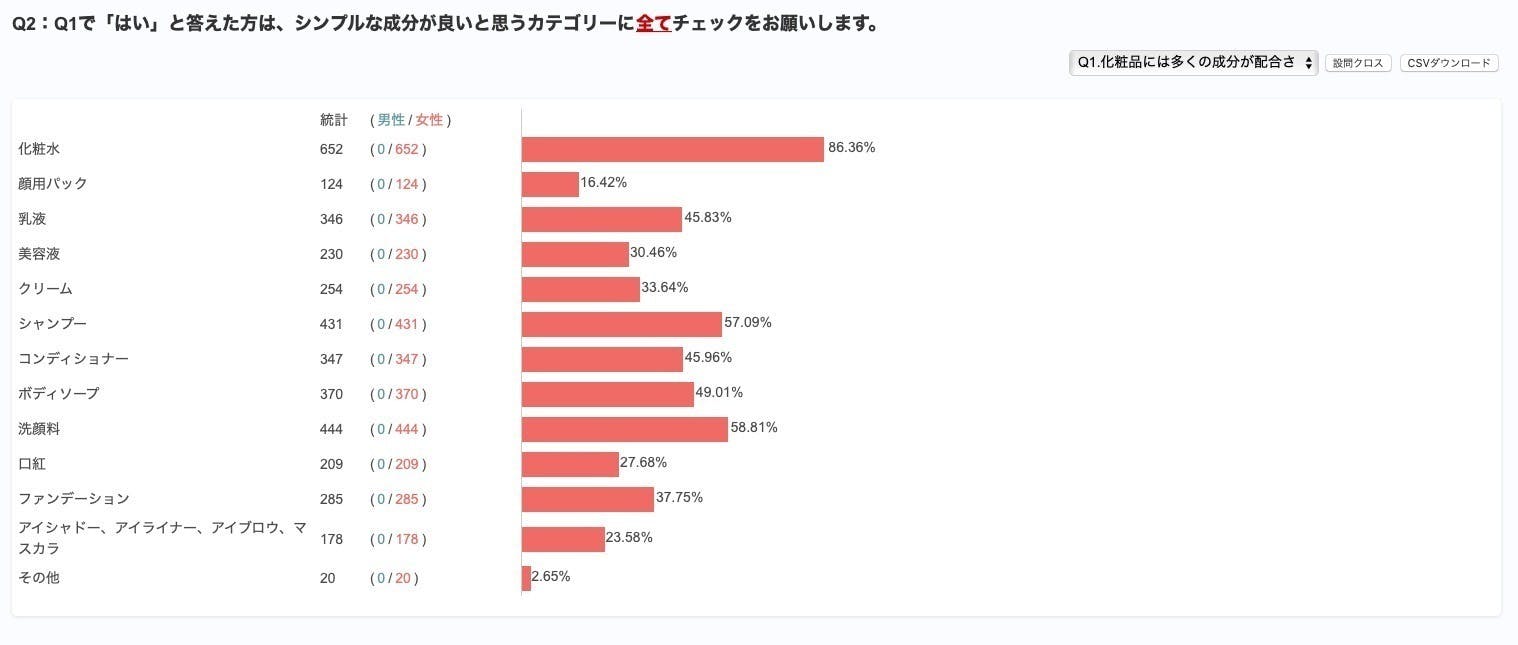Click the bar showing 2.65% for その他
The image size is (1518, 645).
[525, 577]
